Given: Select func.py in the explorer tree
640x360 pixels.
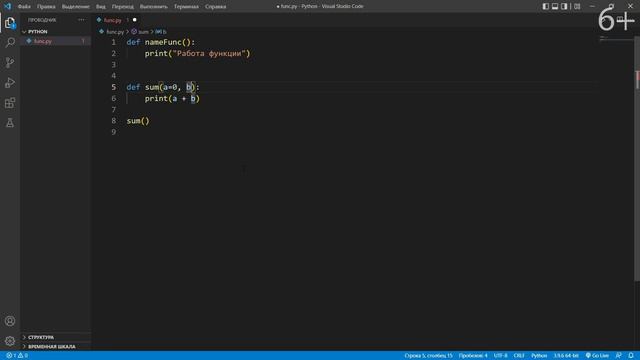Looking at the screenshot, I should 56,41.
